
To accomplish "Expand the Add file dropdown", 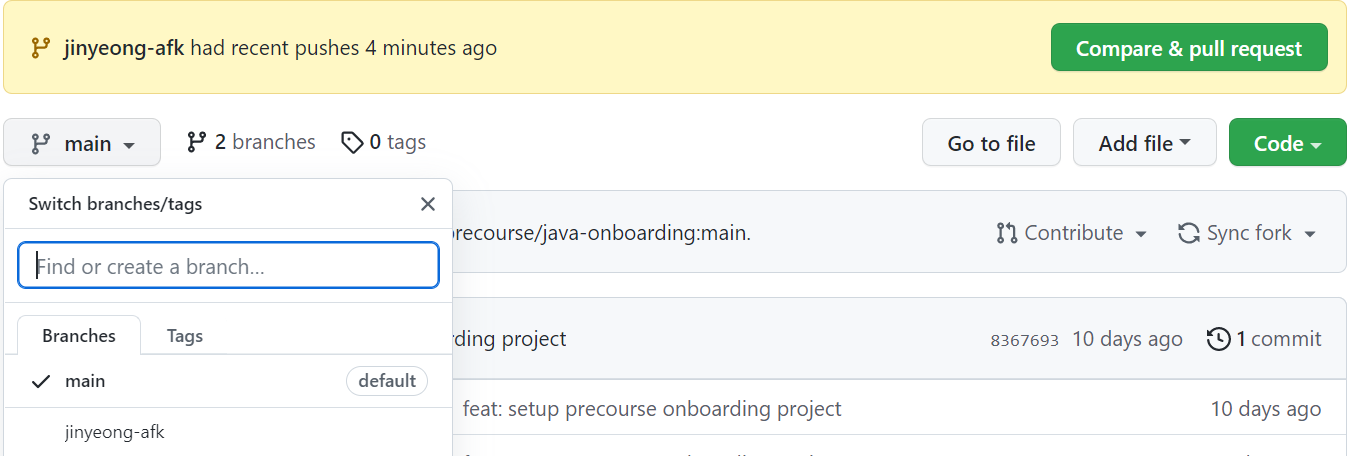I will [x=1144, y=143].
